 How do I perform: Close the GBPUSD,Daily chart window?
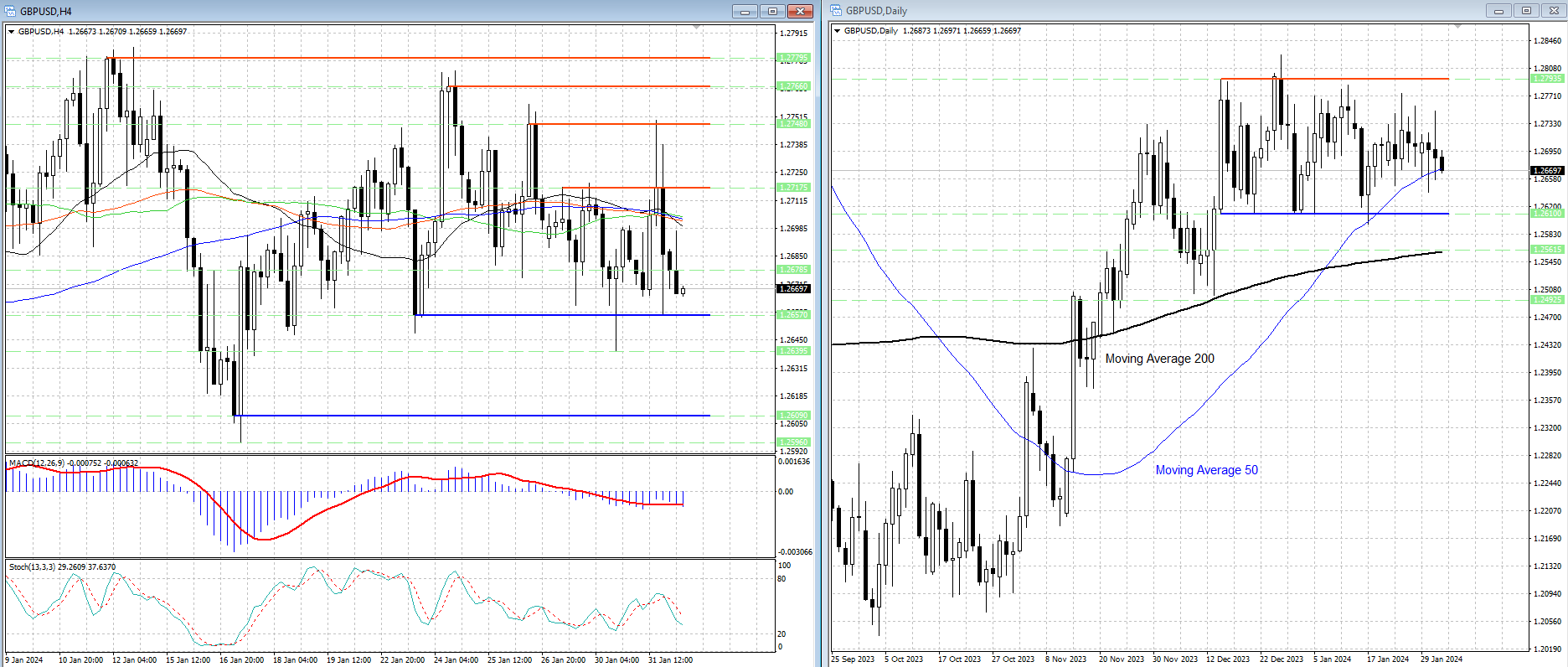[x=1554, y=11]
